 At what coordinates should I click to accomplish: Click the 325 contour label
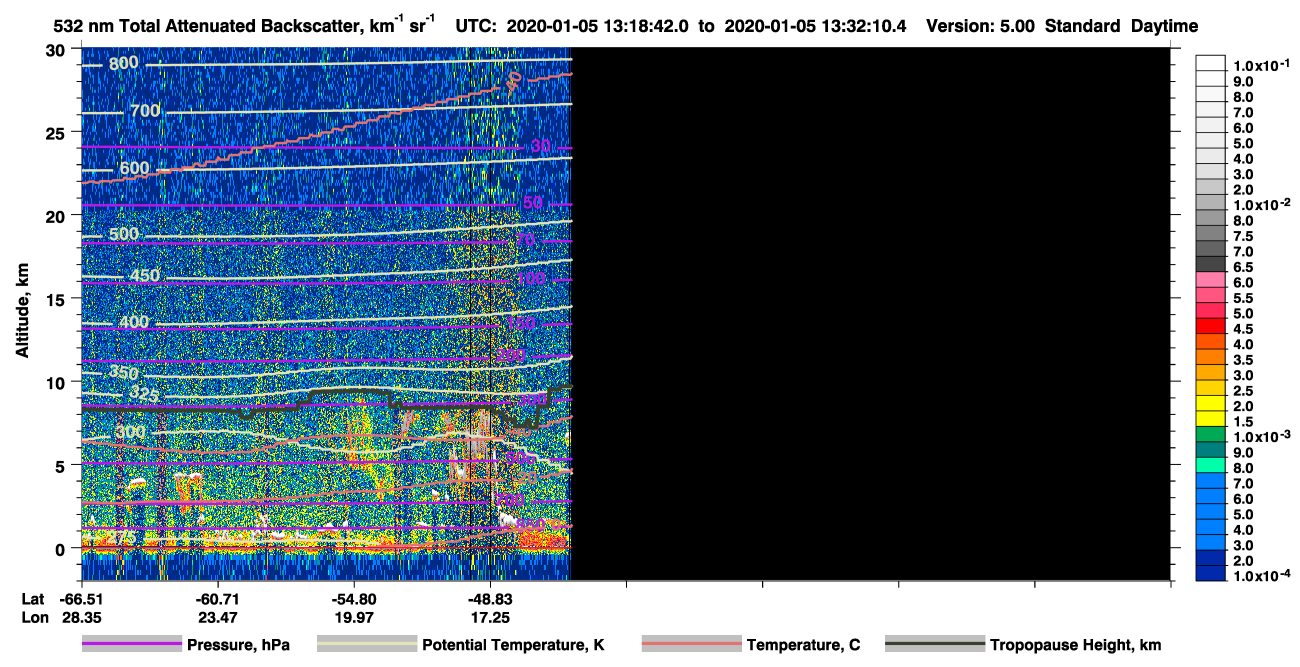click(145, 393)
